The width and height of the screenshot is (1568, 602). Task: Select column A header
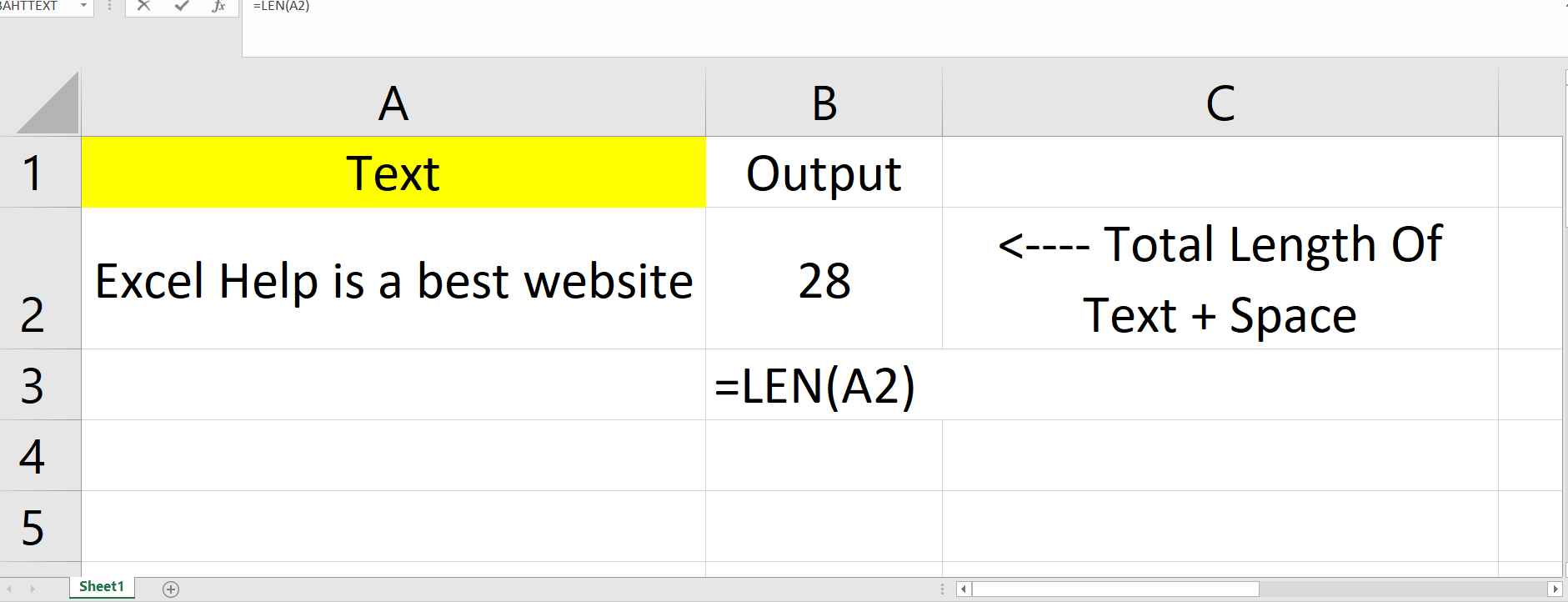pos(392,102)
